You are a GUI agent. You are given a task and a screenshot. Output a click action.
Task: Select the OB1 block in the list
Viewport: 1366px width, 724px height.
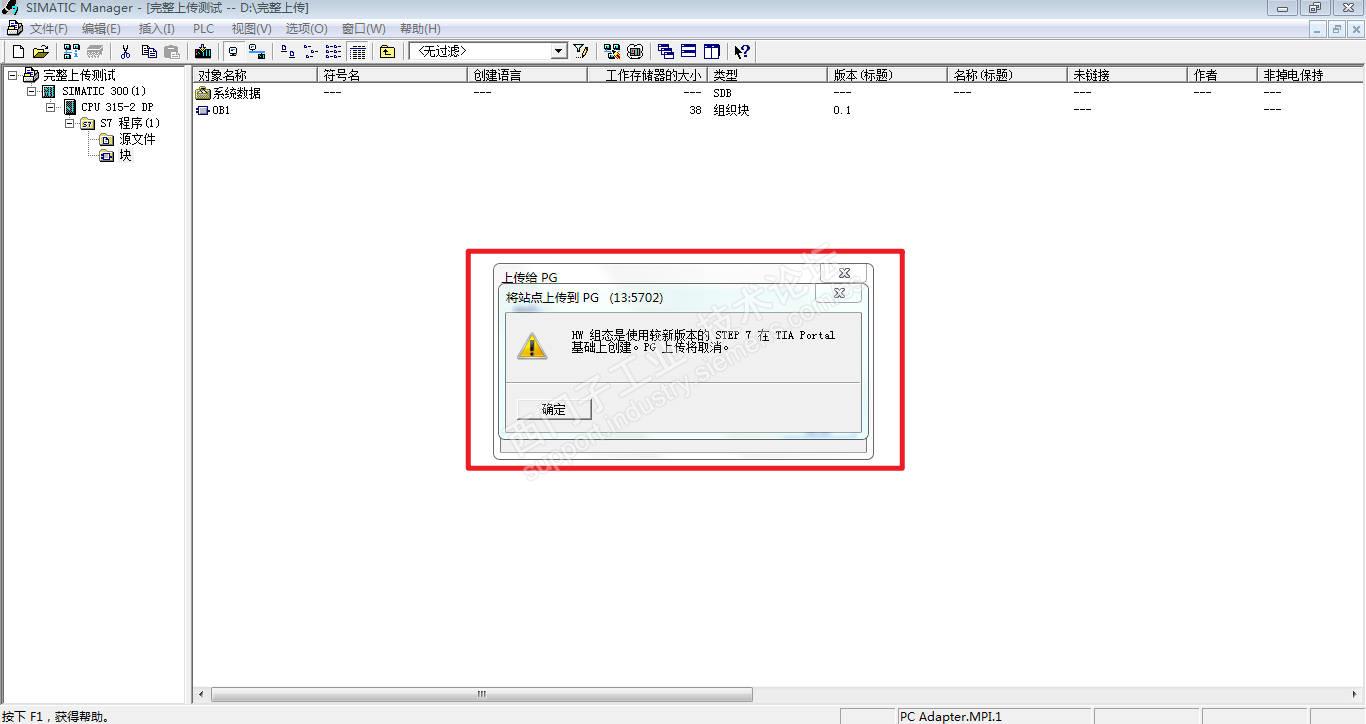(213, 110)
